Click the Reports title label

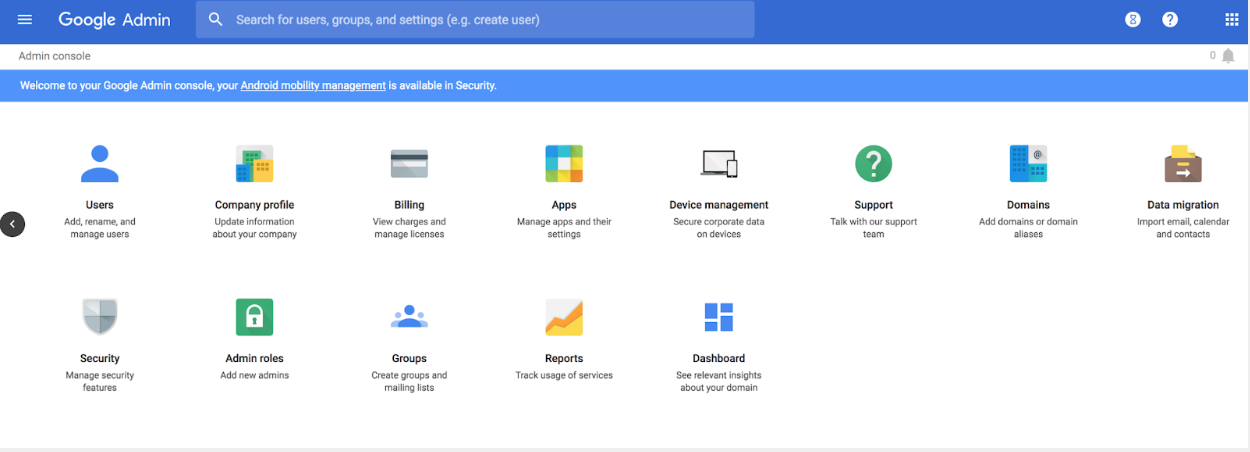coord(564,358)
